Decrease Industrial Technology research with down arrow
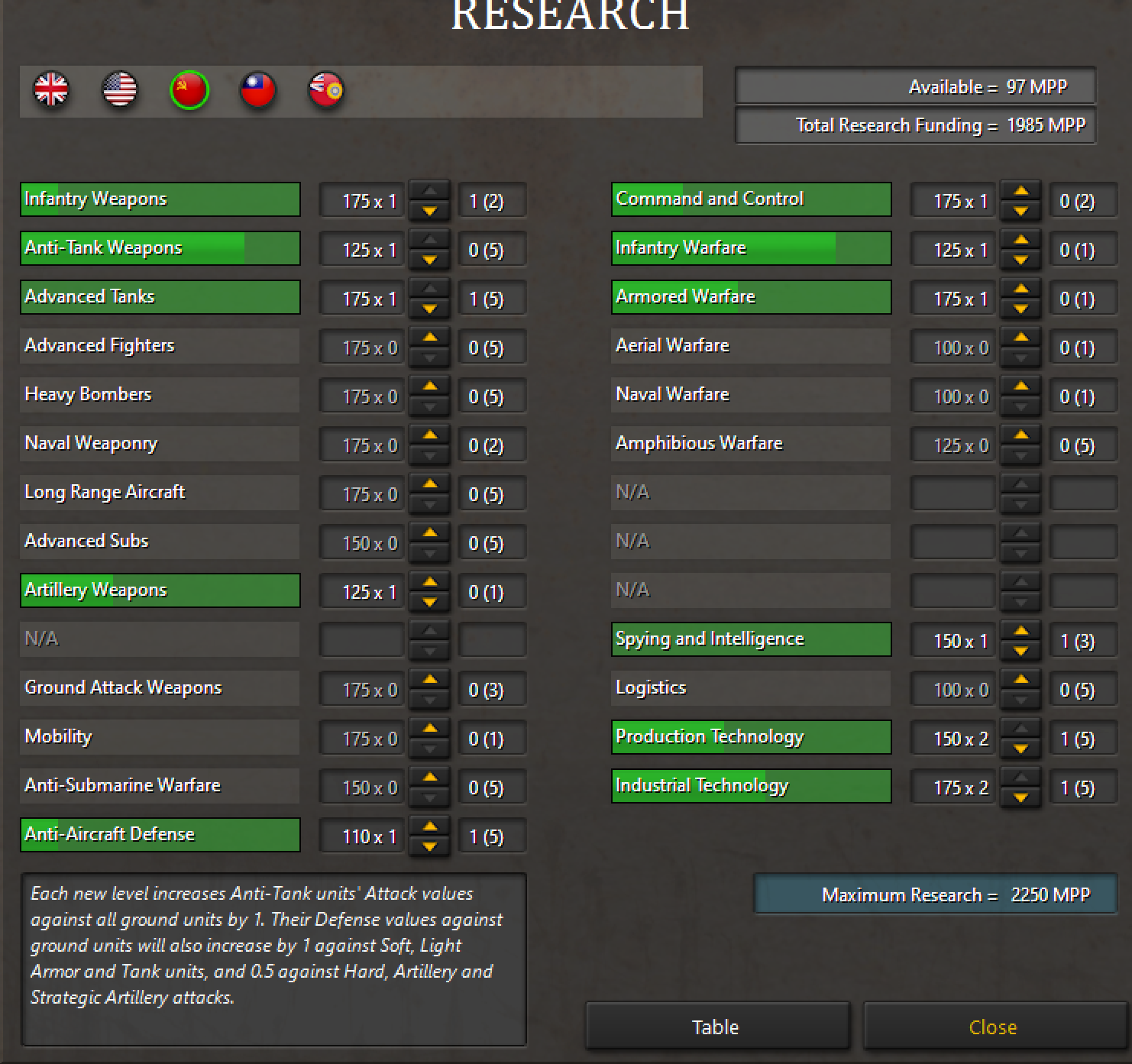The height and width of the screenshot is (1064, 1132). click(1021, 797)
